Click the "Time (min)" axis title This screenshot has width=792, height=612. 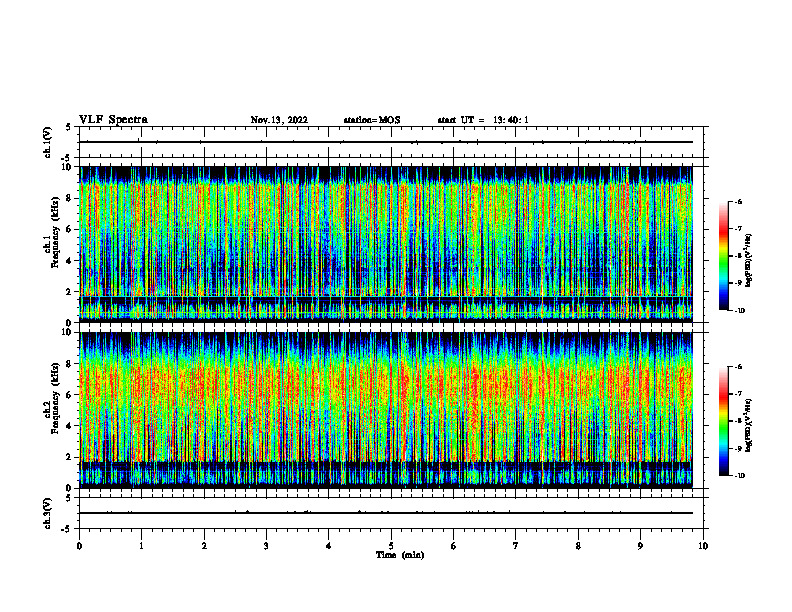pyautogui.click(x=400, y=555)
